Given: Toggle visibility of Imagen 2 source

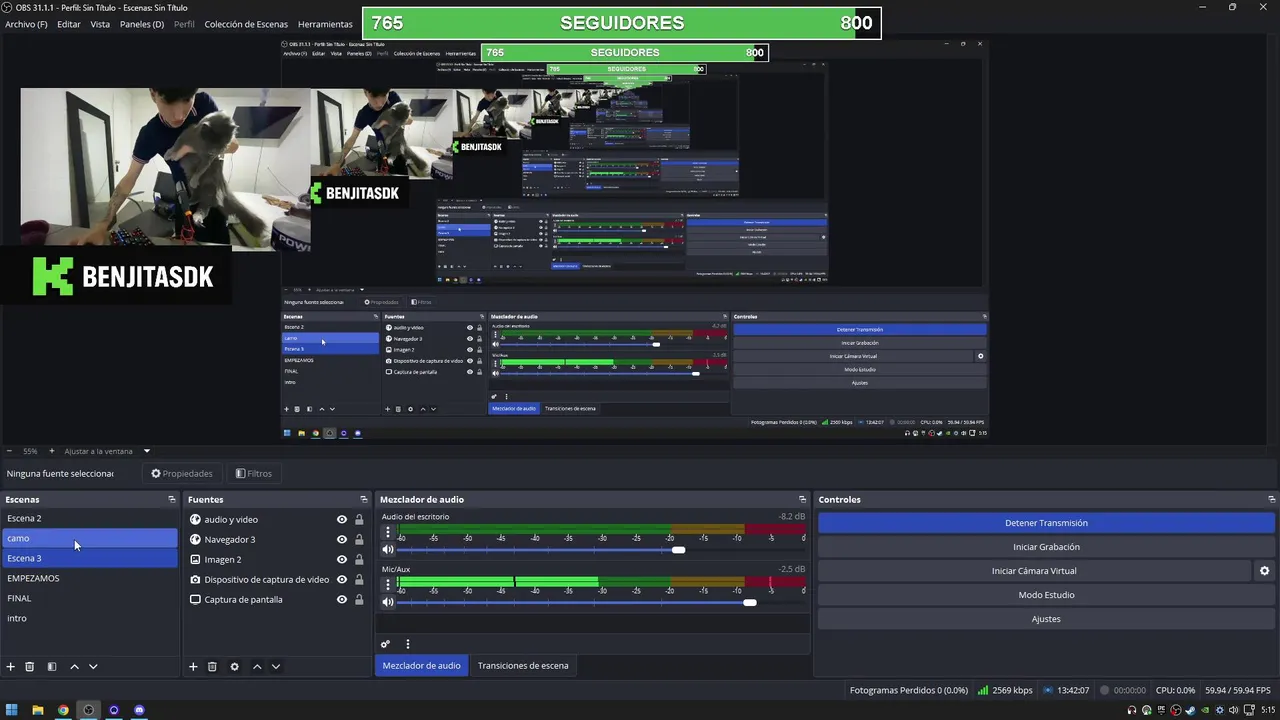Looking at the screenshot, I should click(342, 560).
